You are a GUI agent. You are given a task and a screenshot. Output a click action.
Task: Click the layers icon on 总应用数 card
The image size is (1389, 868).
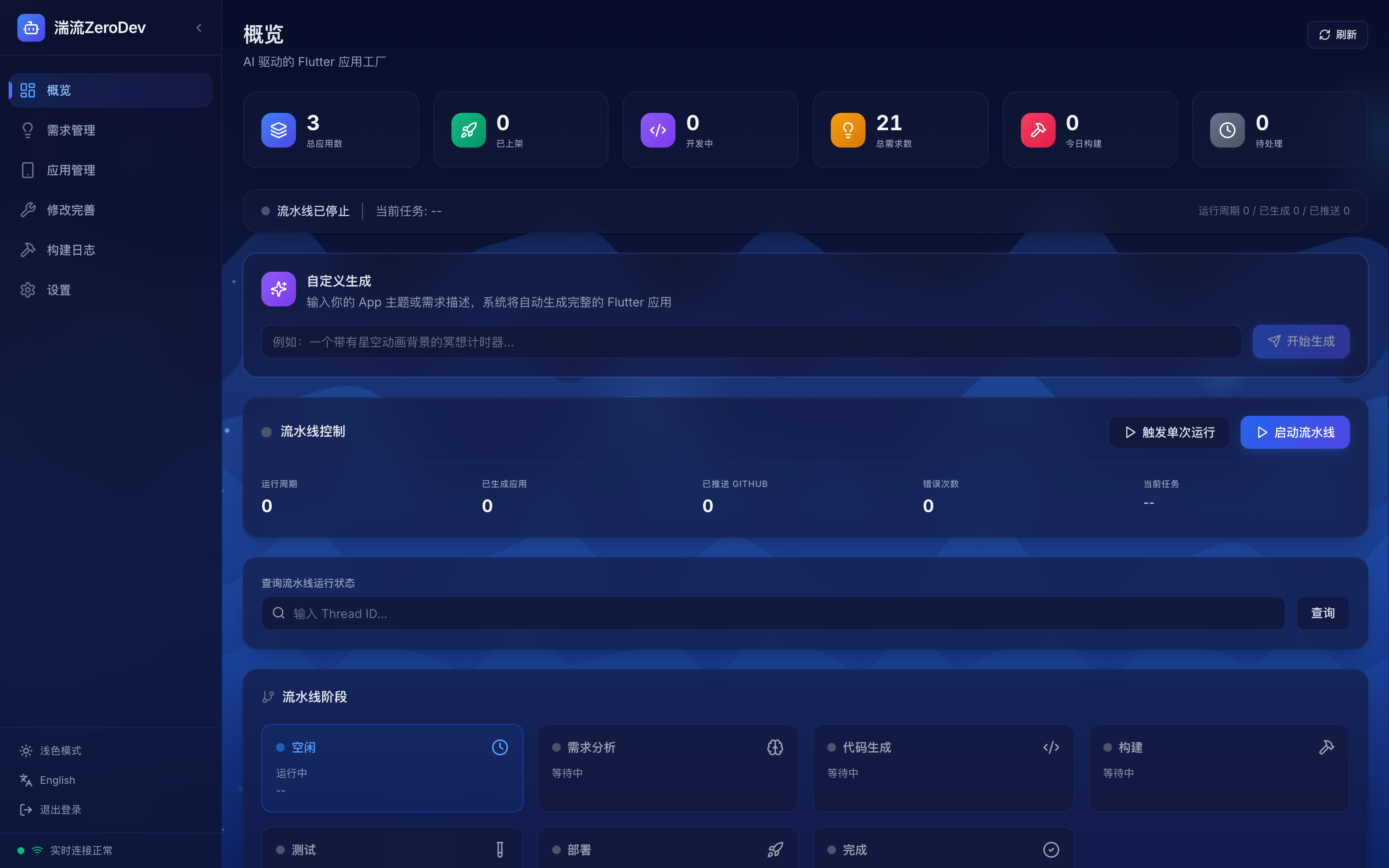tap(278, 130)
